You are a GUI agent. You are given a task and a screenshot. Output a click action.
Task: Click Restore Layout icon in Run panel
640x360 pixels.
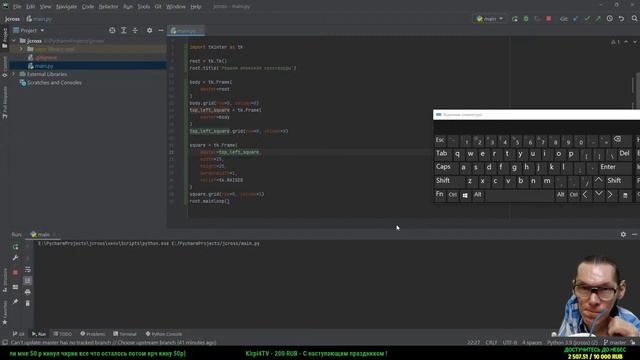(16, 287)
